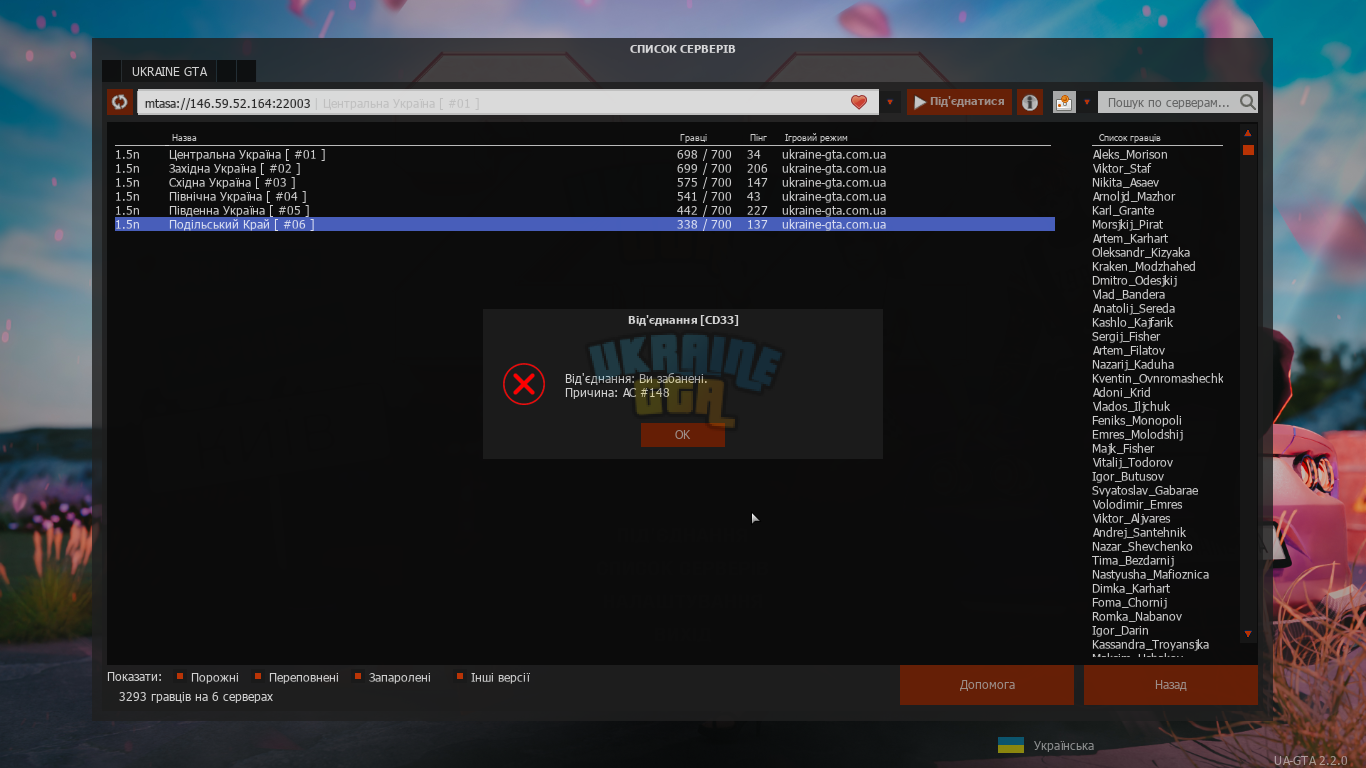Switch to the UKRAINE GTA tab
The width and height of the screenshot is (1366, 768).
coord(169,71)
